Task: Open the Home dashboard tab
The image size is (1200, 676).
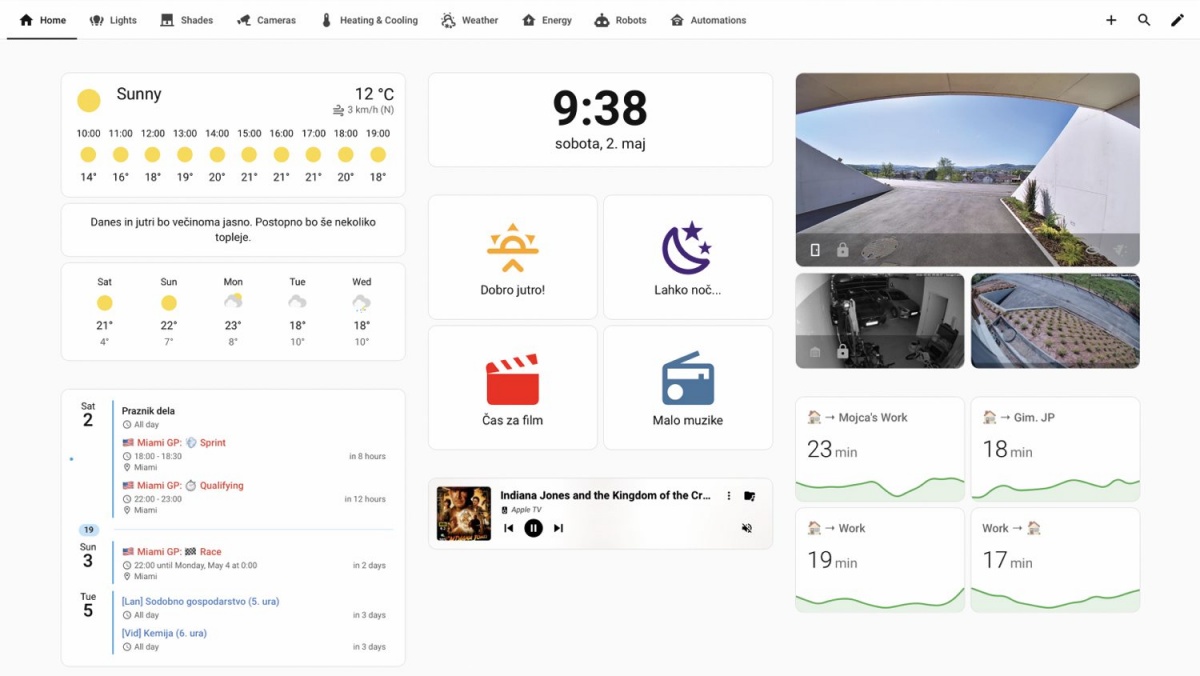Action: click(x=42, y=20)
